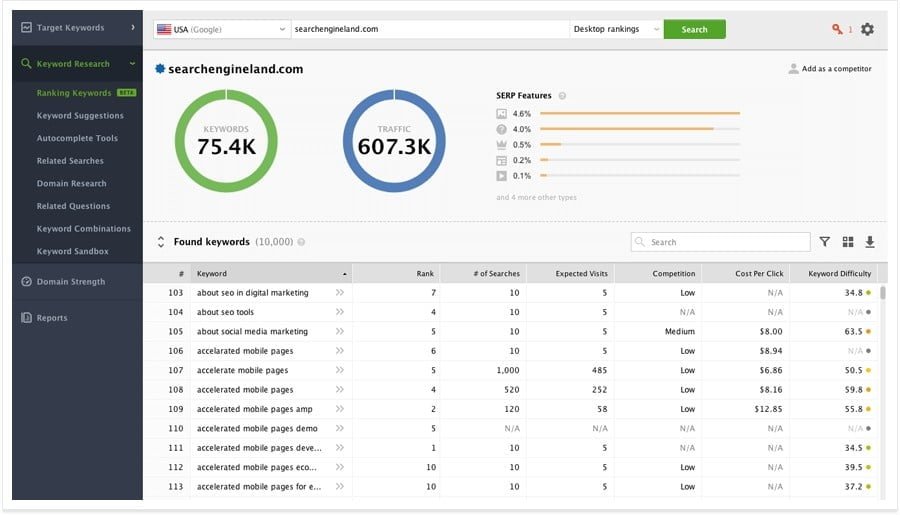Click the Domain Strength gauge icon

pos(26,281)
